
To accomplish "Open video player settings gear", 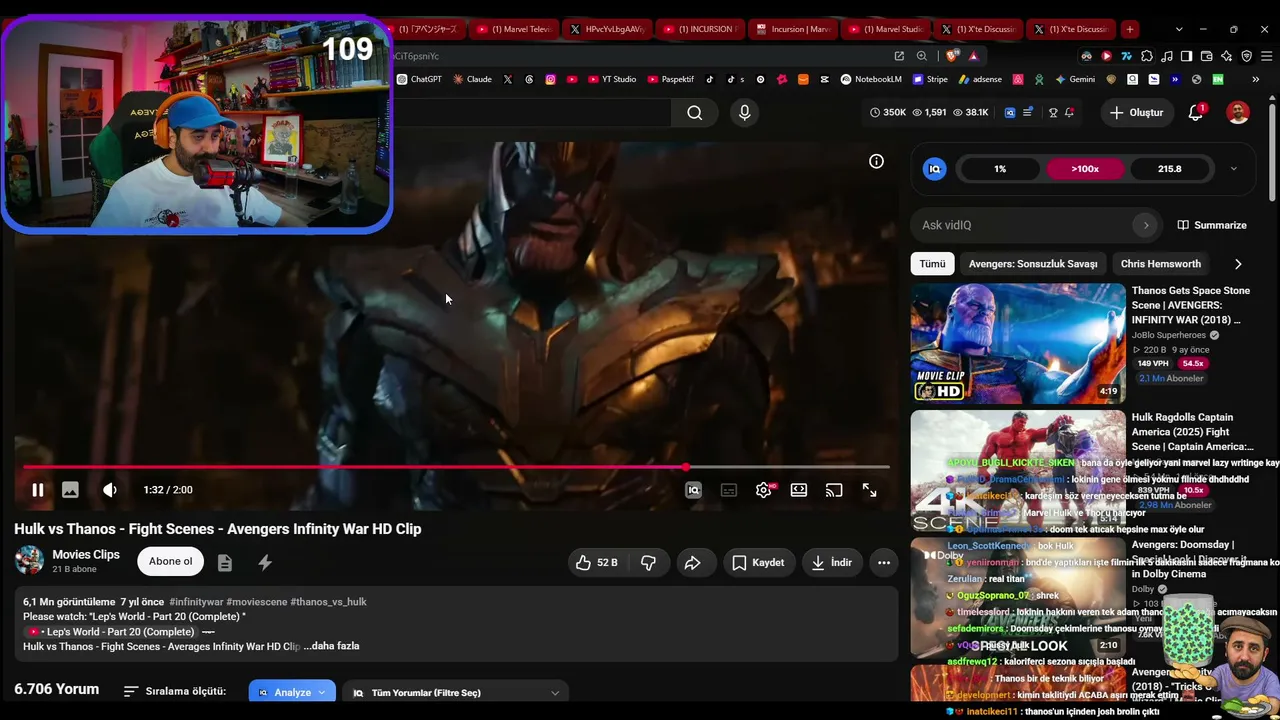I will click(x=764, y=490).
